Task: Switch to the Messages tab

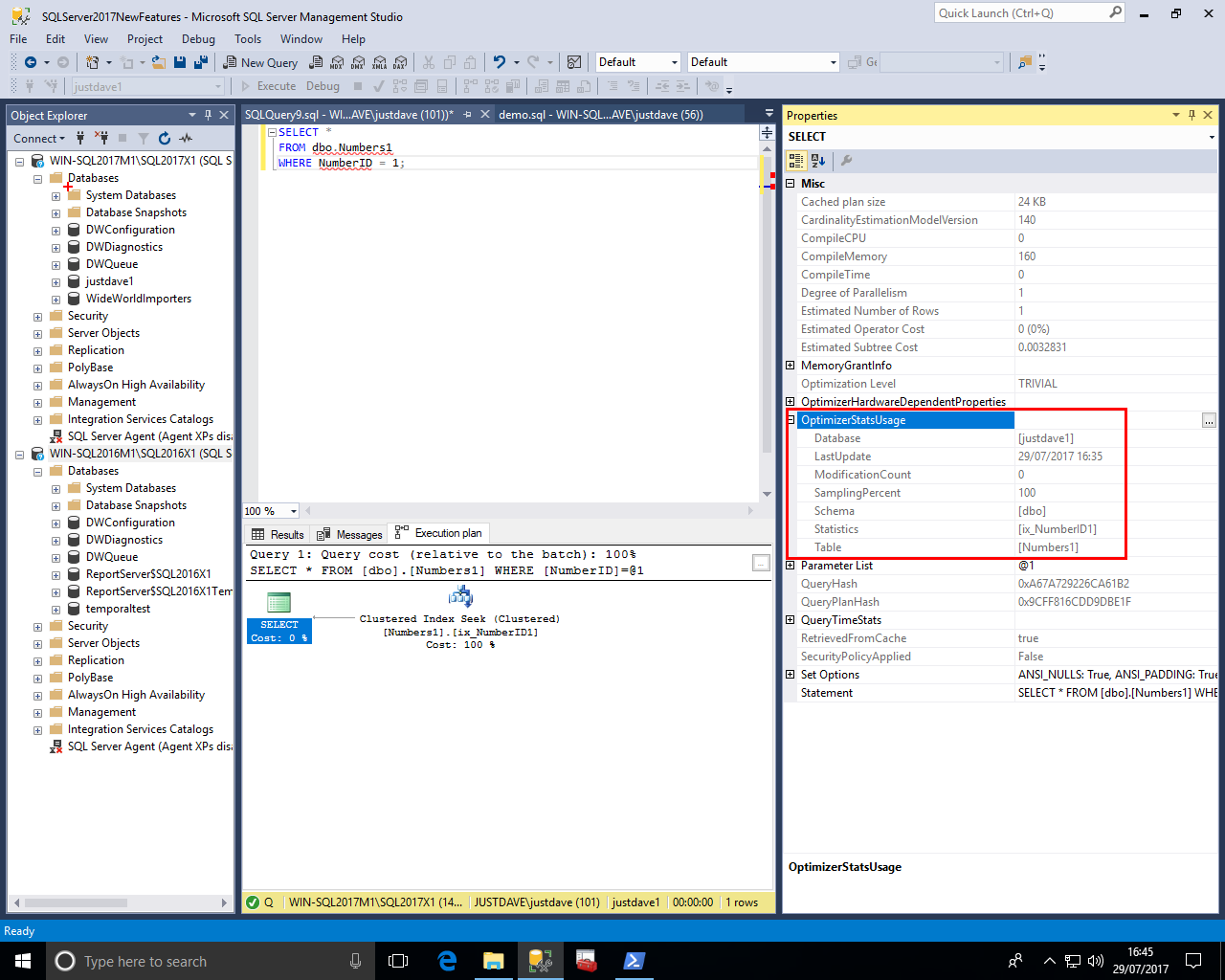Action: (350, 534)
